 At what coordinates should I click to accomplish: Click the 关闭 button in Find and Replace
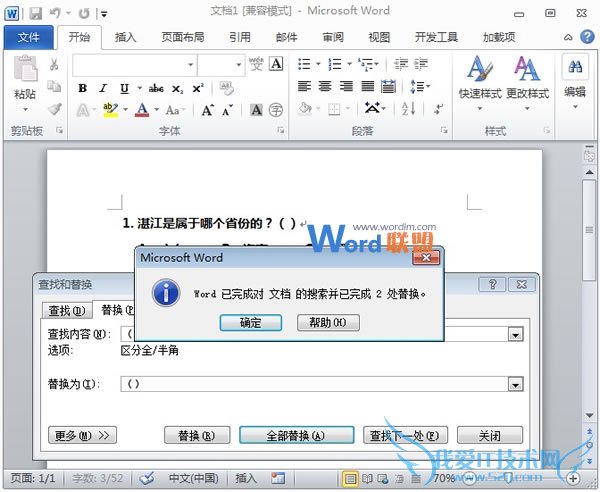(490, 435)
